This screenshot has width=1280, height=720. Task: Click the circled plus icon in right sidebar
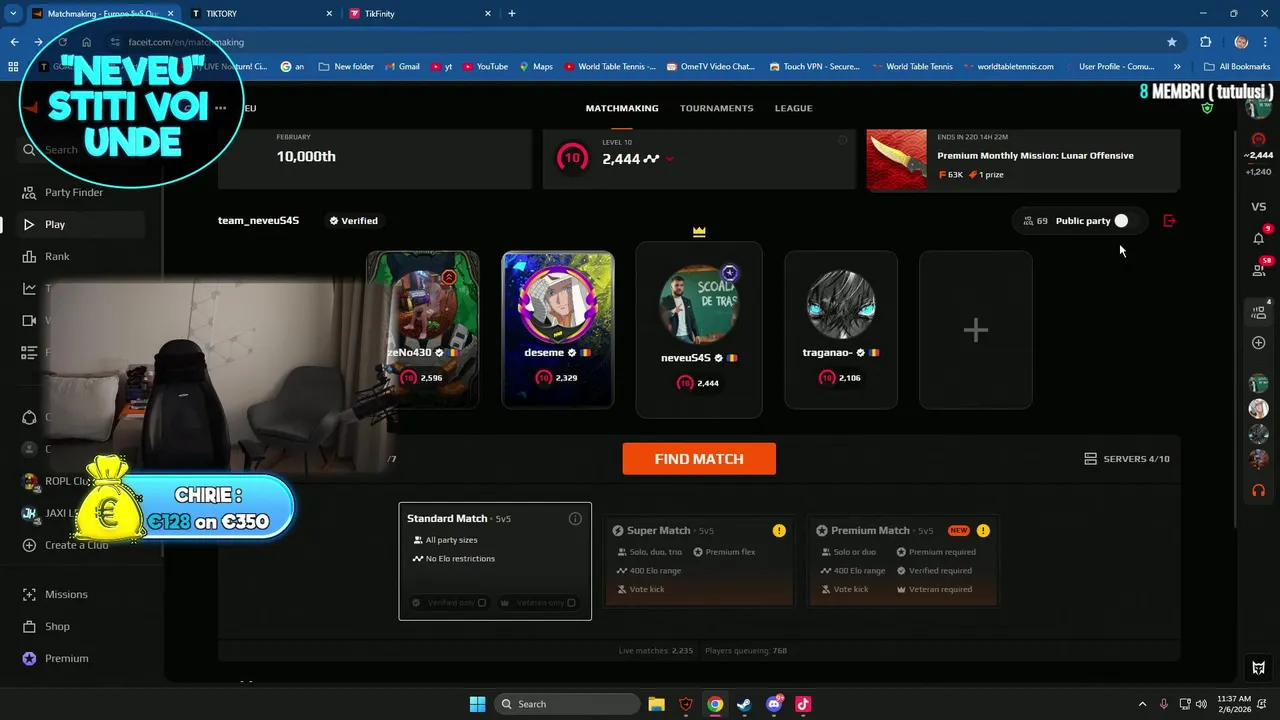1259,343
